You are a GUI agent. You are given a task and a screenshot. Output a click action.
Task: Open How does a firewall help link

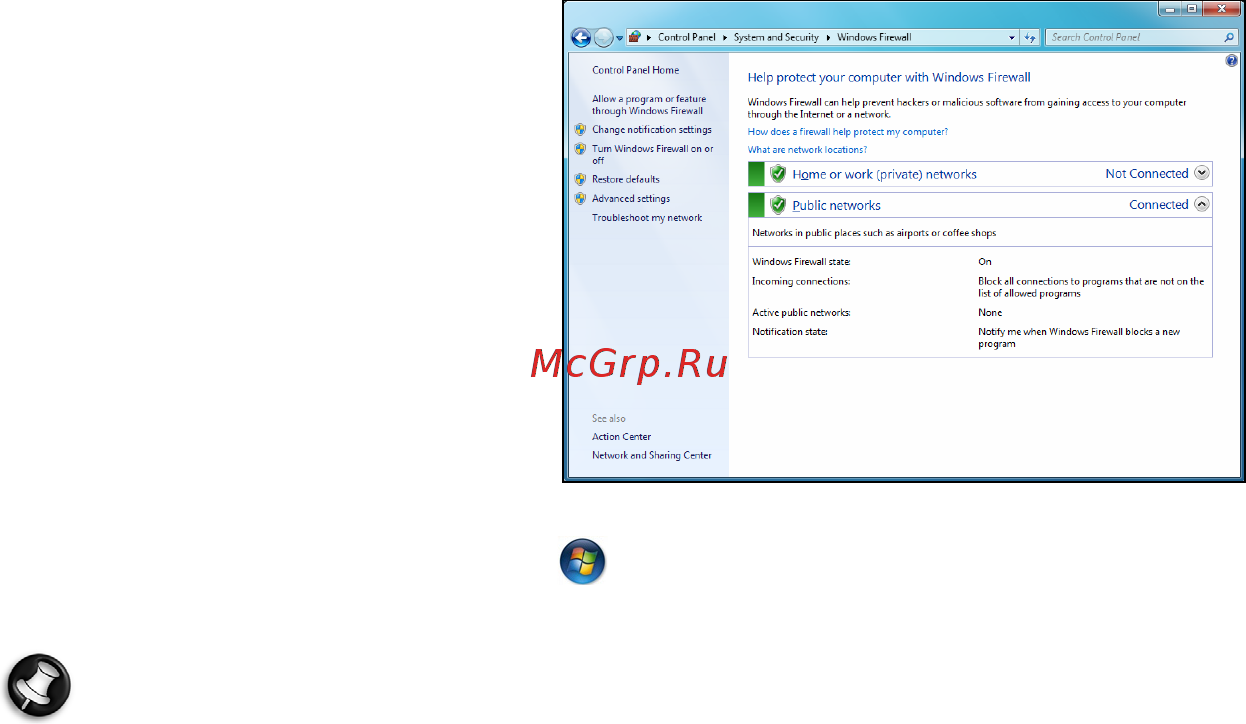pos(847,131)
